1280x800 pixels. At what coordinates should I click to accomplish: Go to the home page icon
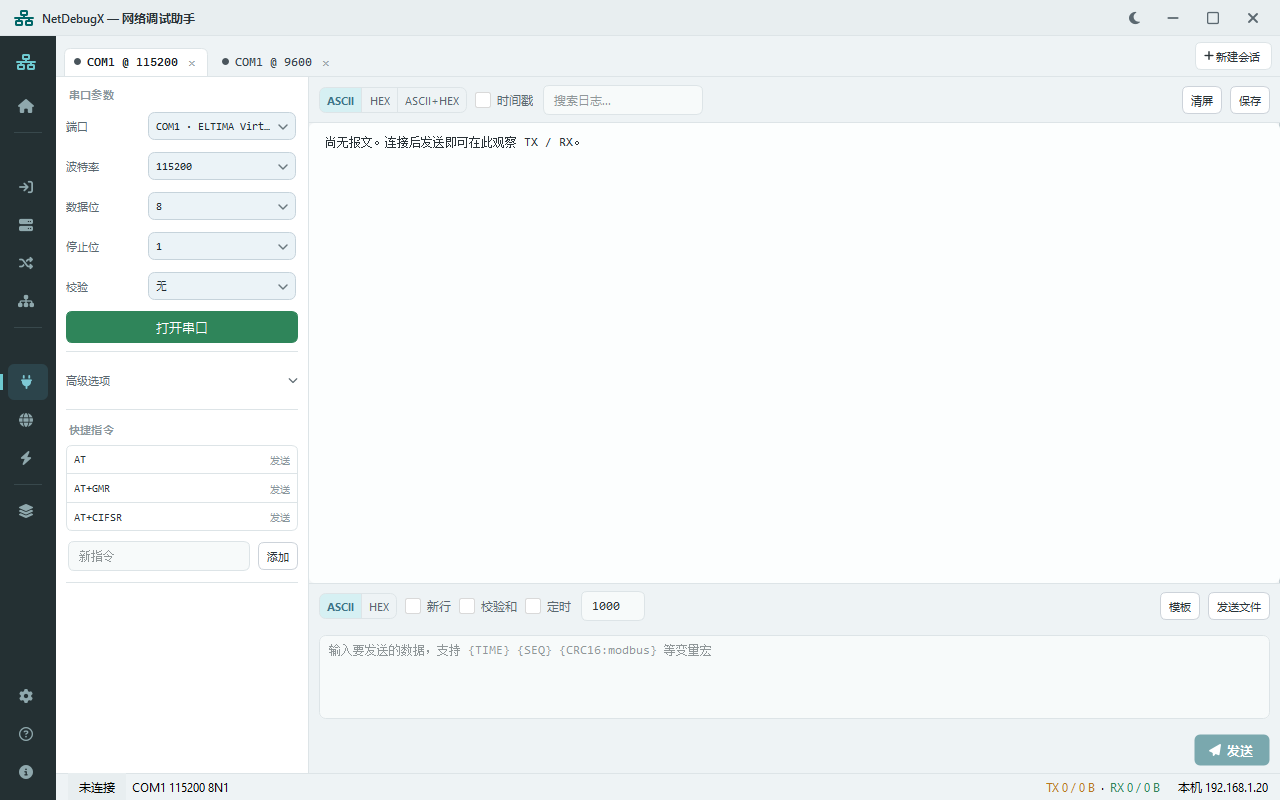pos(26,106)
